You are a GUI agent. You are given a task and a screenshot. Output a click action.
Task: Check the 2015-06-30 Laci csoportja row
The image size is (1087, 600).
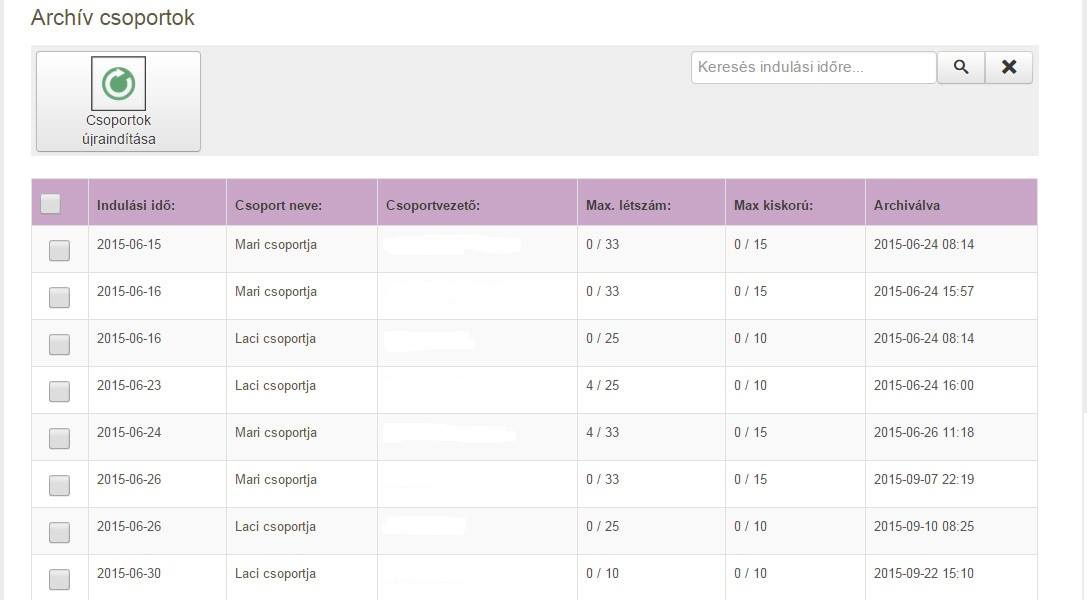tap(59, 579)
